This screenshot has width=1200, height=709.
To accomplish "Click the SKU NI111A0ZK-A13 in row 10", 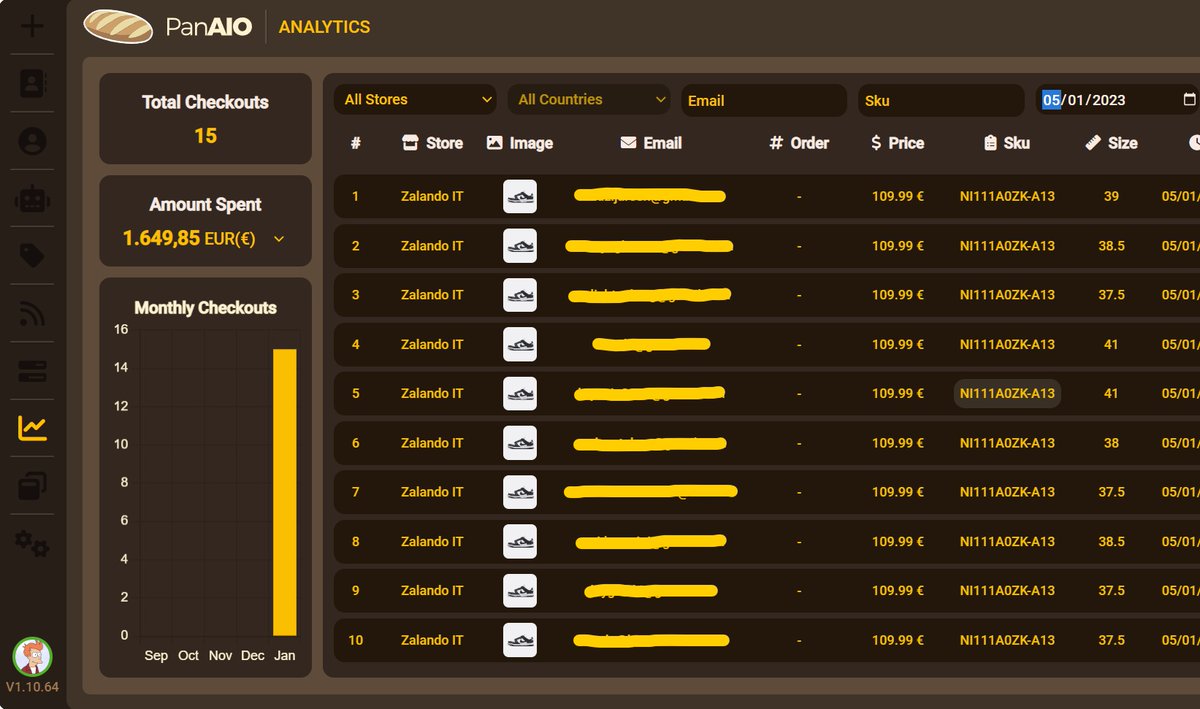I will 1007,640.
